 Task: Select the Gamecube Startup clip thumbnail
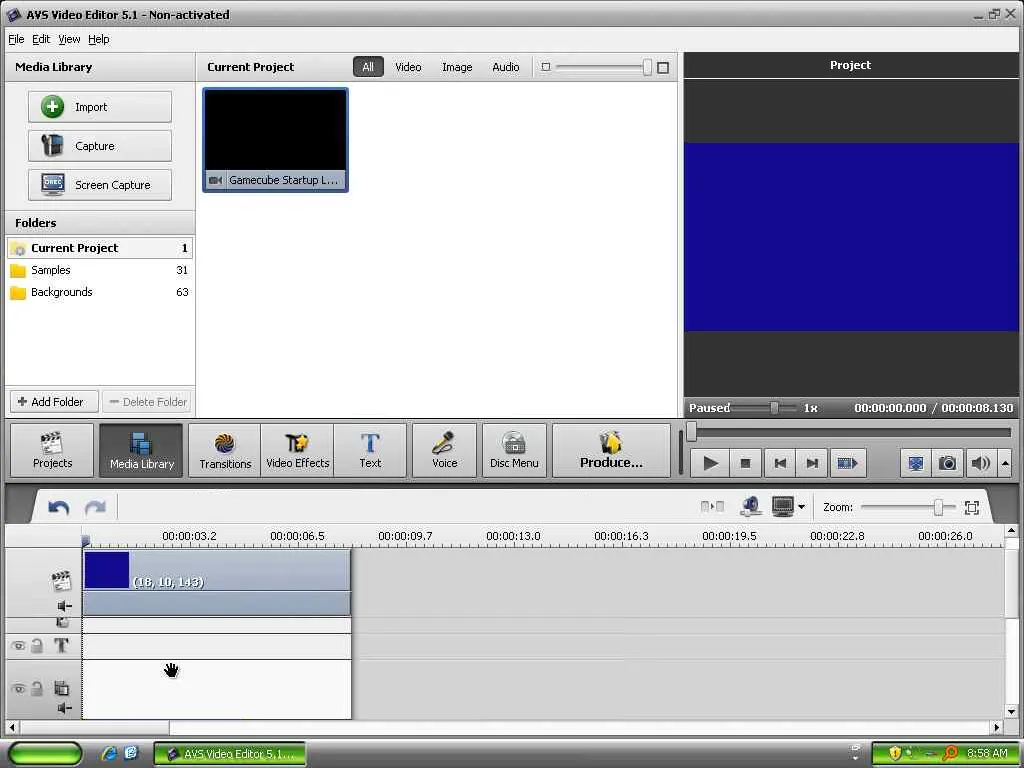(276, 140)
